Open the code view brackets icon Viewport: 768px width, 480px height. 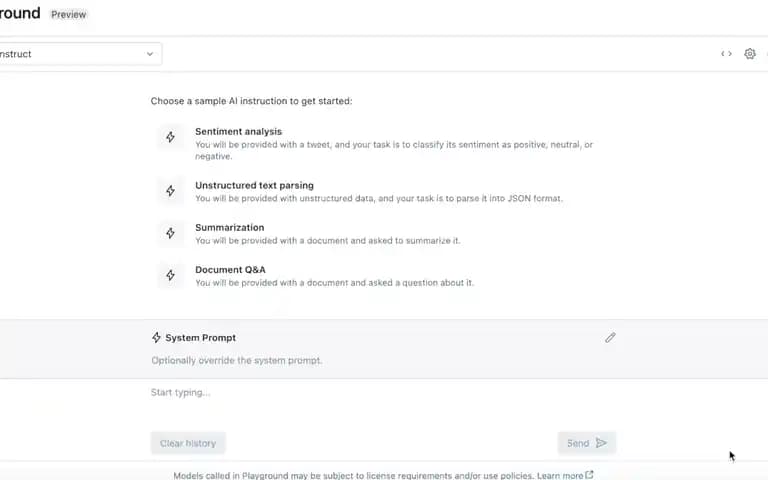(x=726, y=54)
